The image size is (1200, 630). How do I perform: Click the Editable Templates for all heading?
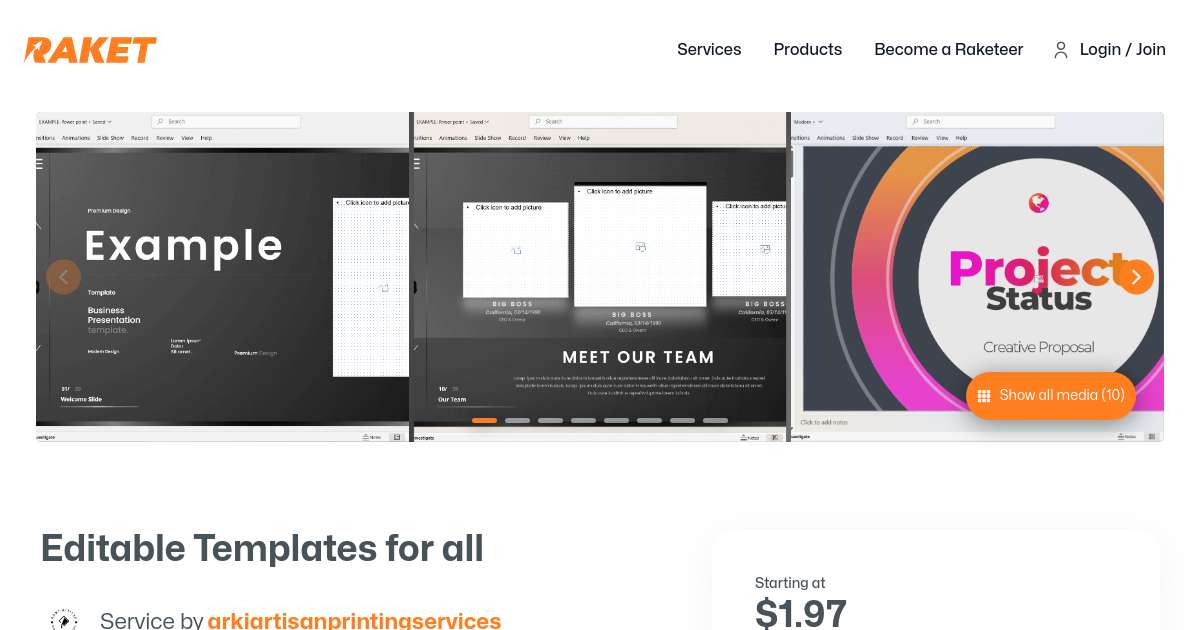pyautogui.click(x=262, y=549)
